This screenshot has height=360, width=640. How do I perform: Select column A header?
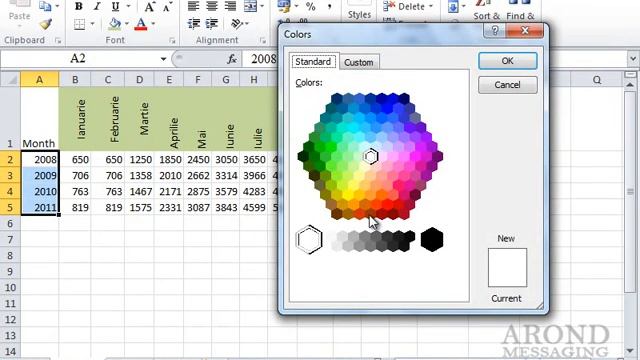click(40, 79)
